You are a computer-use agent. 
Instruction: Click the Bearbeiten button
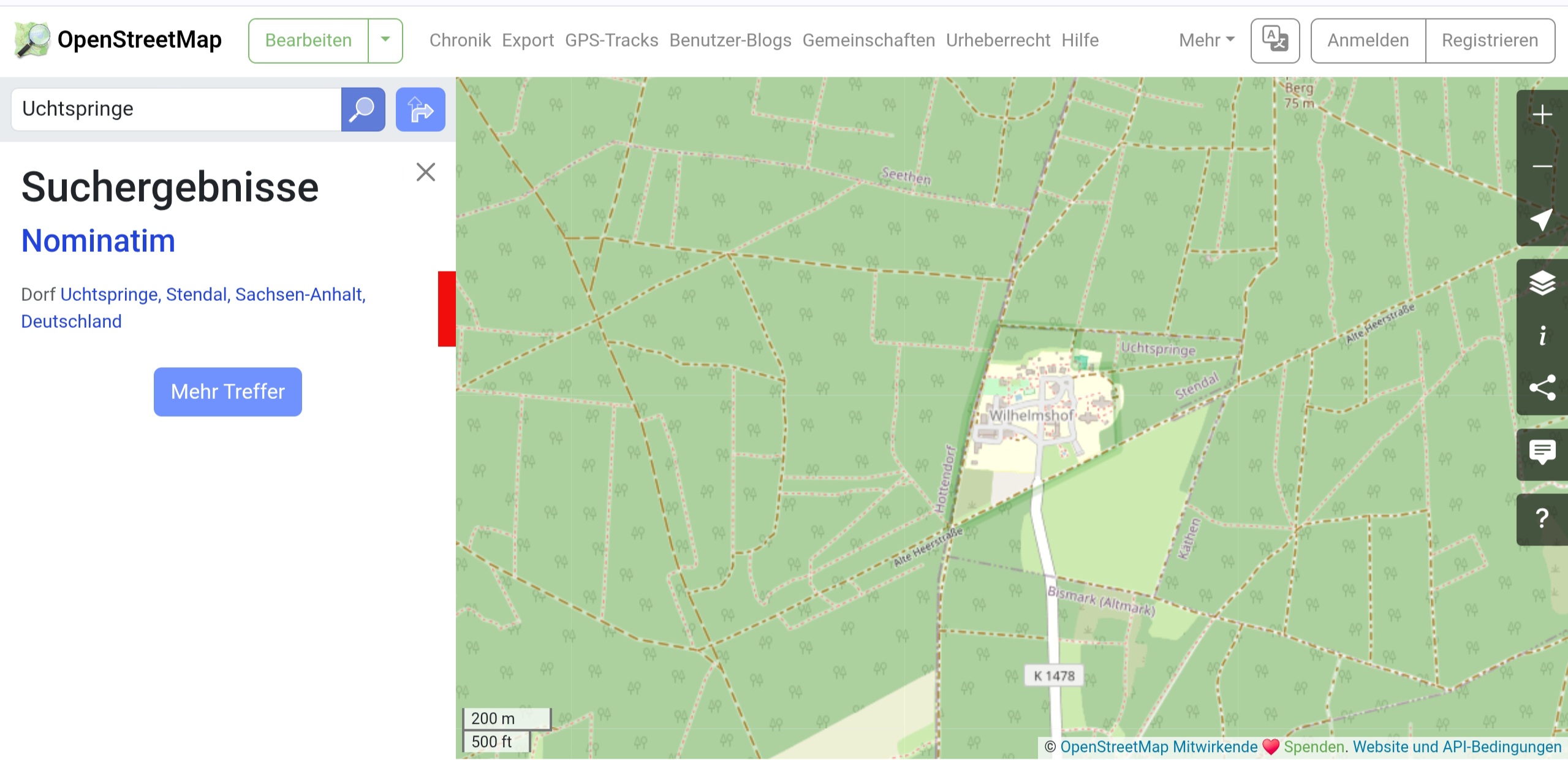point(308,40)
